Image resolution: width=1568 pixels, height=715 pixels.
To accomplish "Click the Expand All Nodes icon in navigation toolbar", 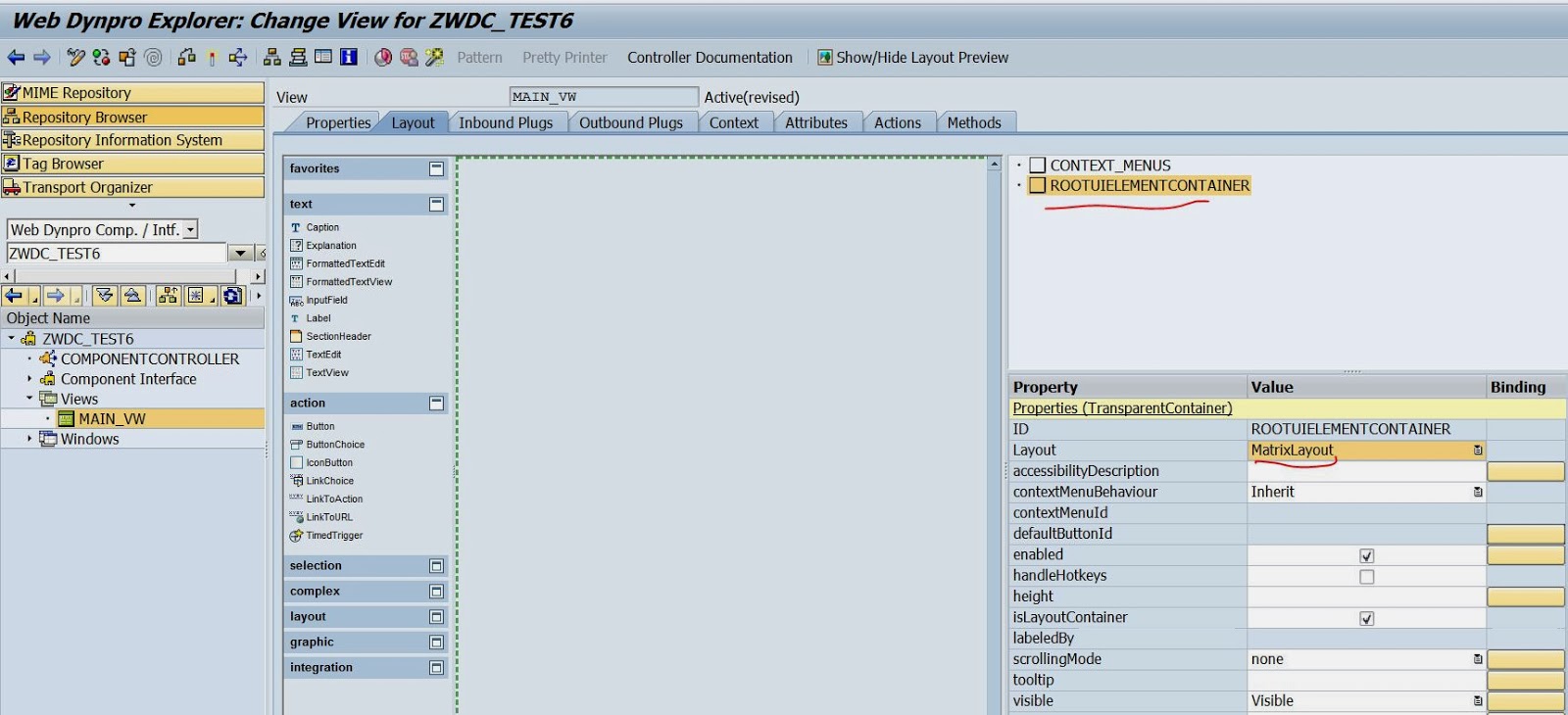I will click(105, 296).
